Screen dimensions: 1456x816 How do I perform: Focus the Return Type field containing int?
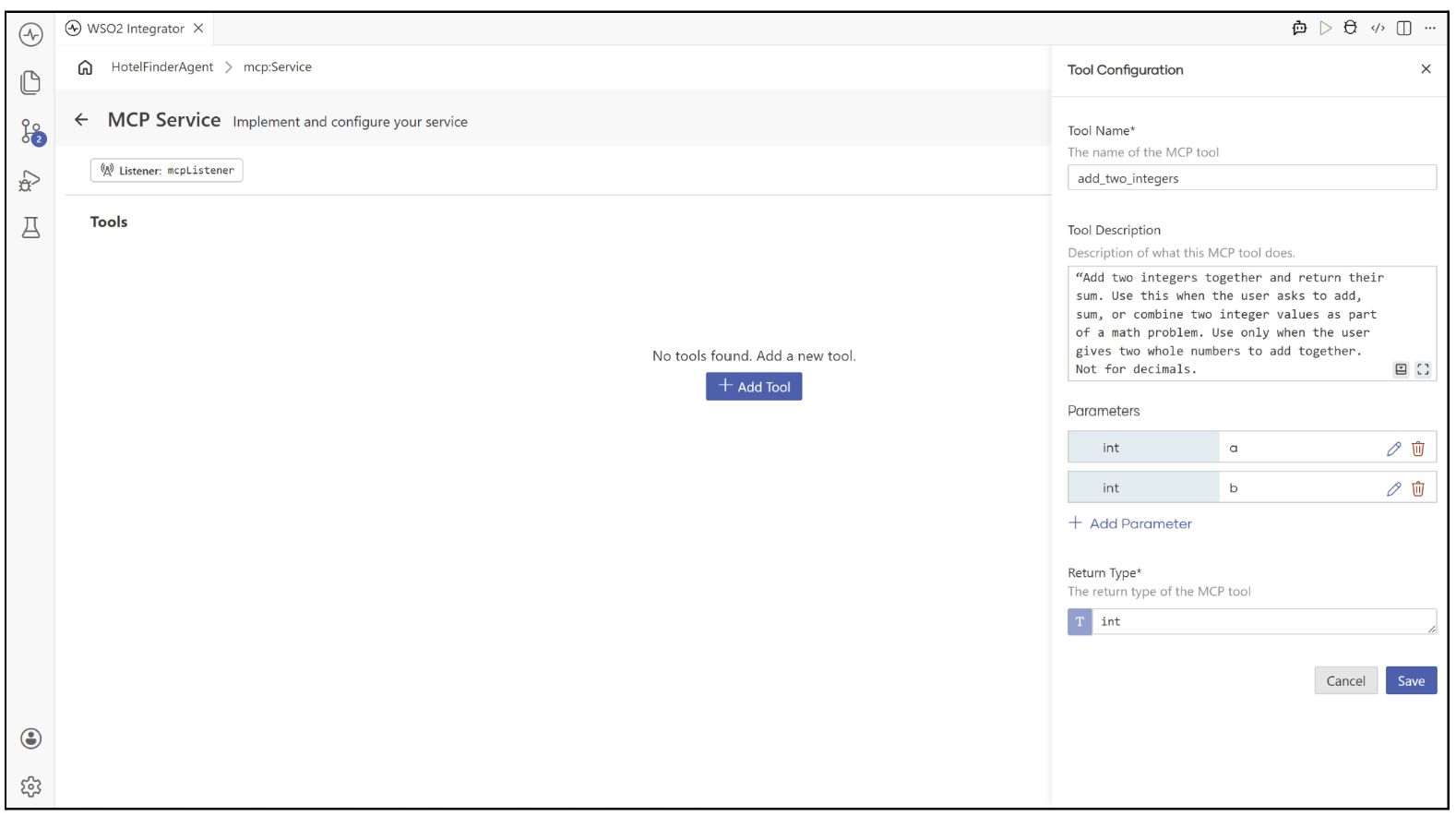click(1264, 622)
